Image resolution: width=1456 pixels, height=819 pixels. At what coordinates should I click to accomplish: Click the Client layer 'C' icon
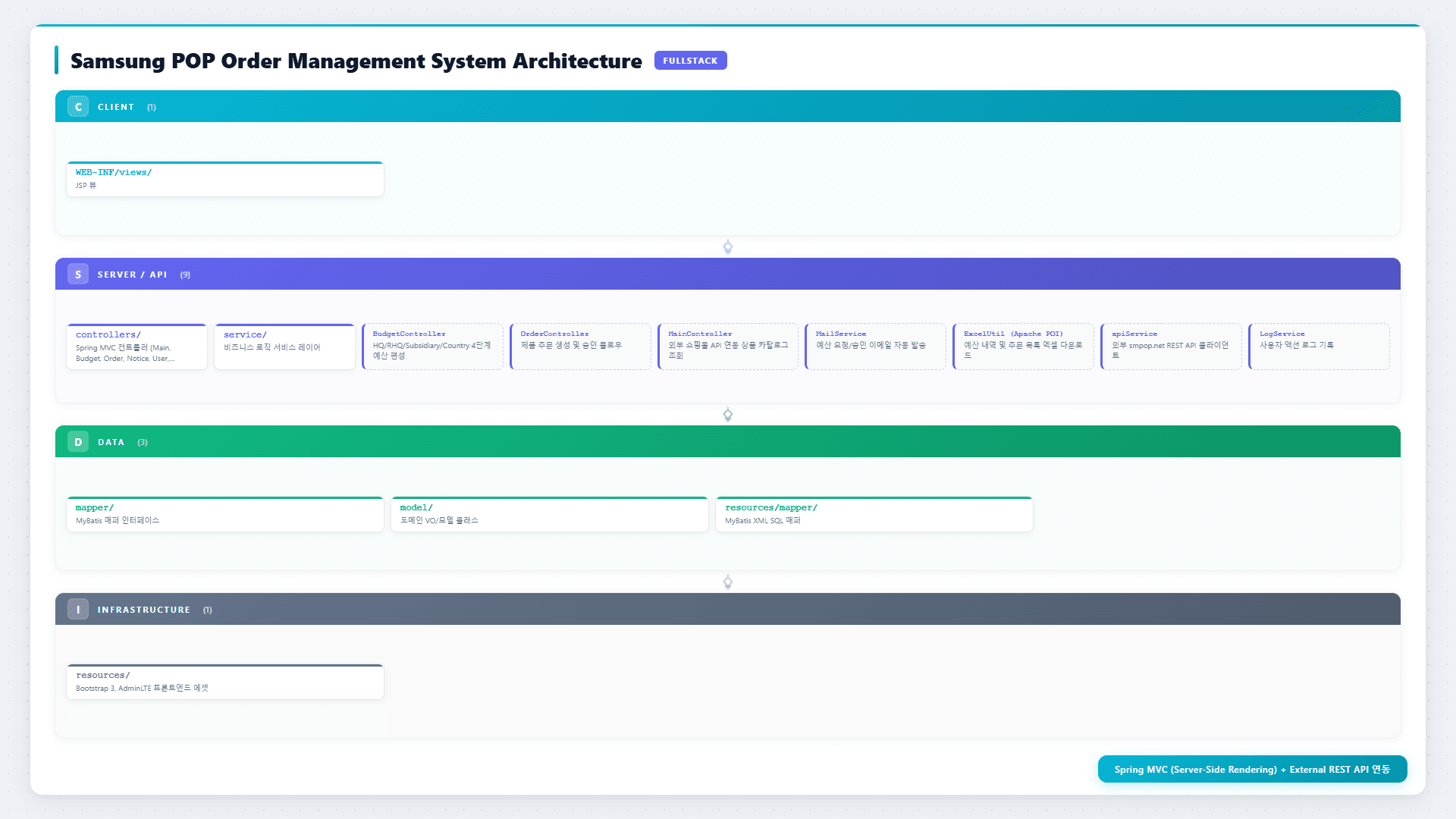click(78, 107)
